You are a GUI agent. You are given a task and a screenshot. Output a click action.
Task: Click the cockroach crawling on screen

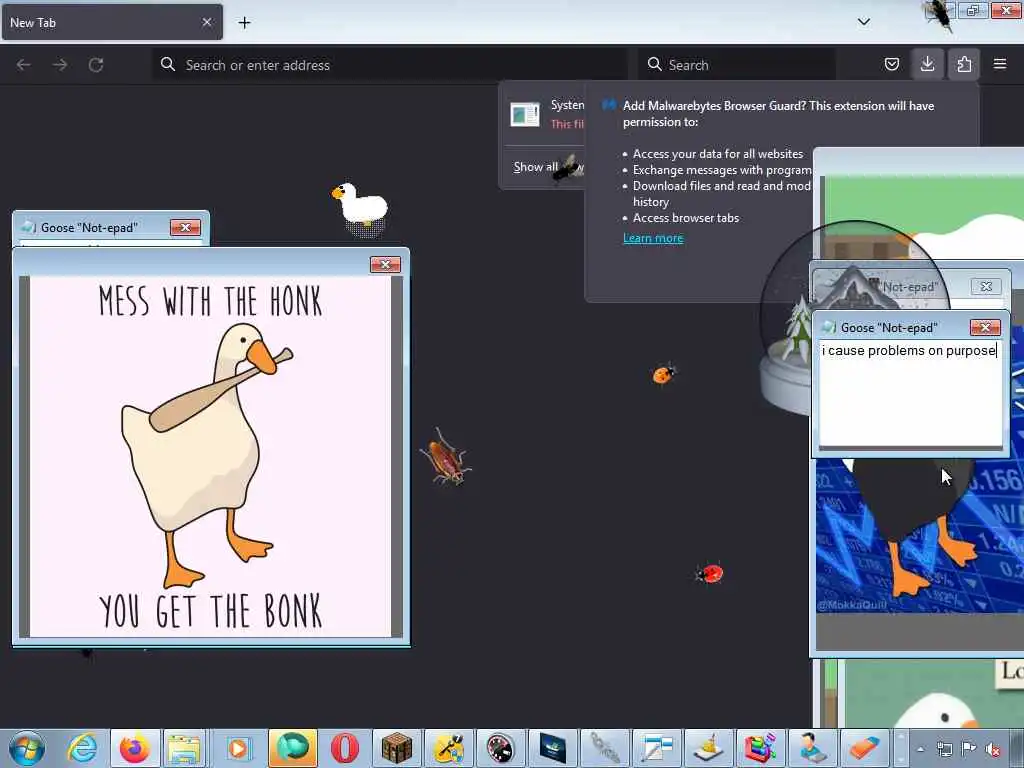(445, 457)
